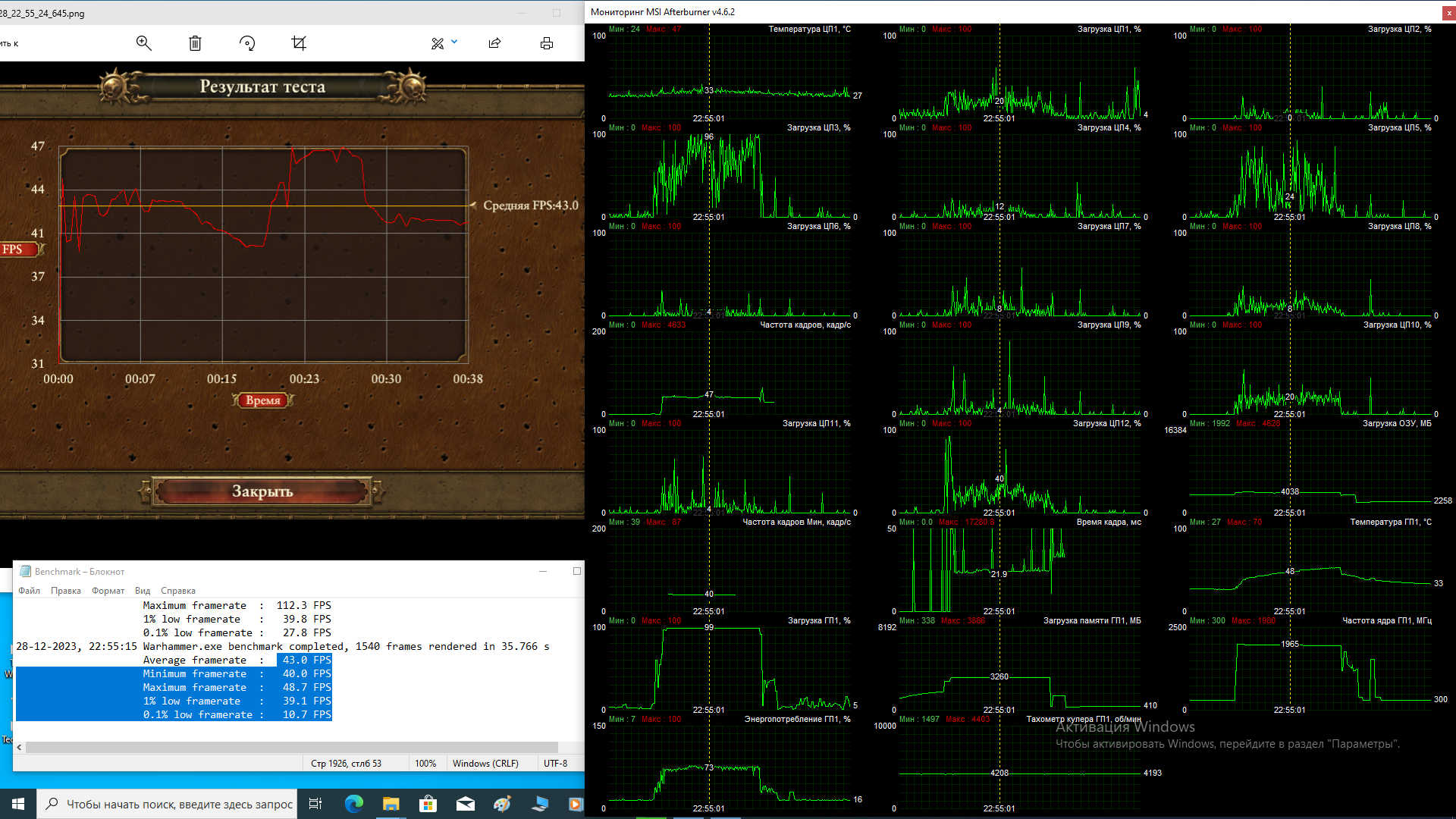Open Task View from the taskbar

point(315,804)
